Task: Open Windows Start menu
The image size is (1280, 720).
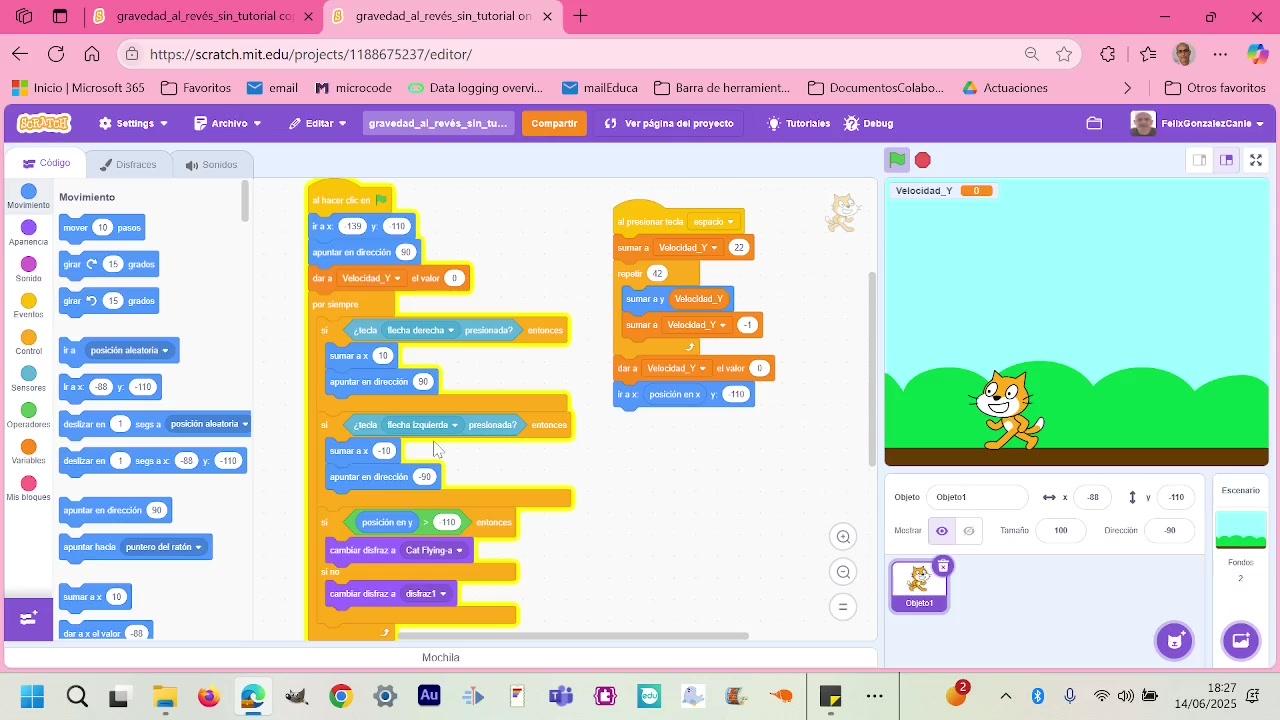Action: coord(32,696)
